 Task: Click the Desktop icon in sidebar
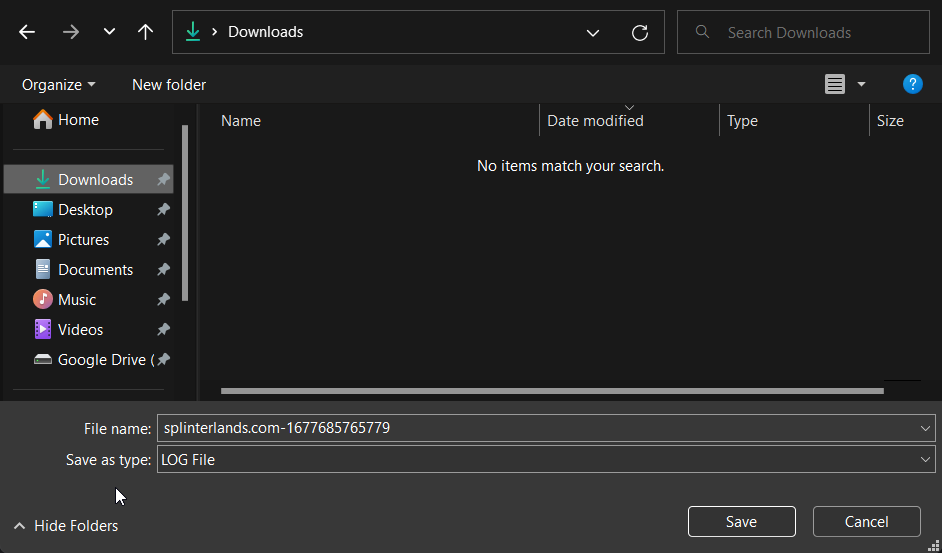pos(43,209)
